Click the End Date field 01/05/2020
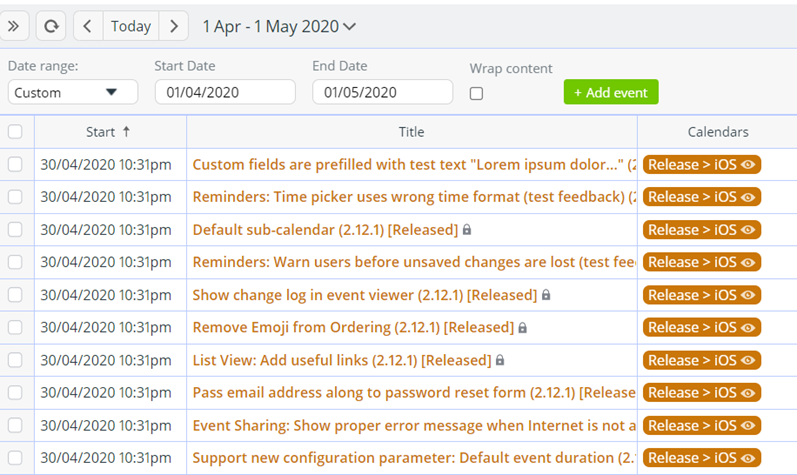The image size is (797, 475). 383,92
